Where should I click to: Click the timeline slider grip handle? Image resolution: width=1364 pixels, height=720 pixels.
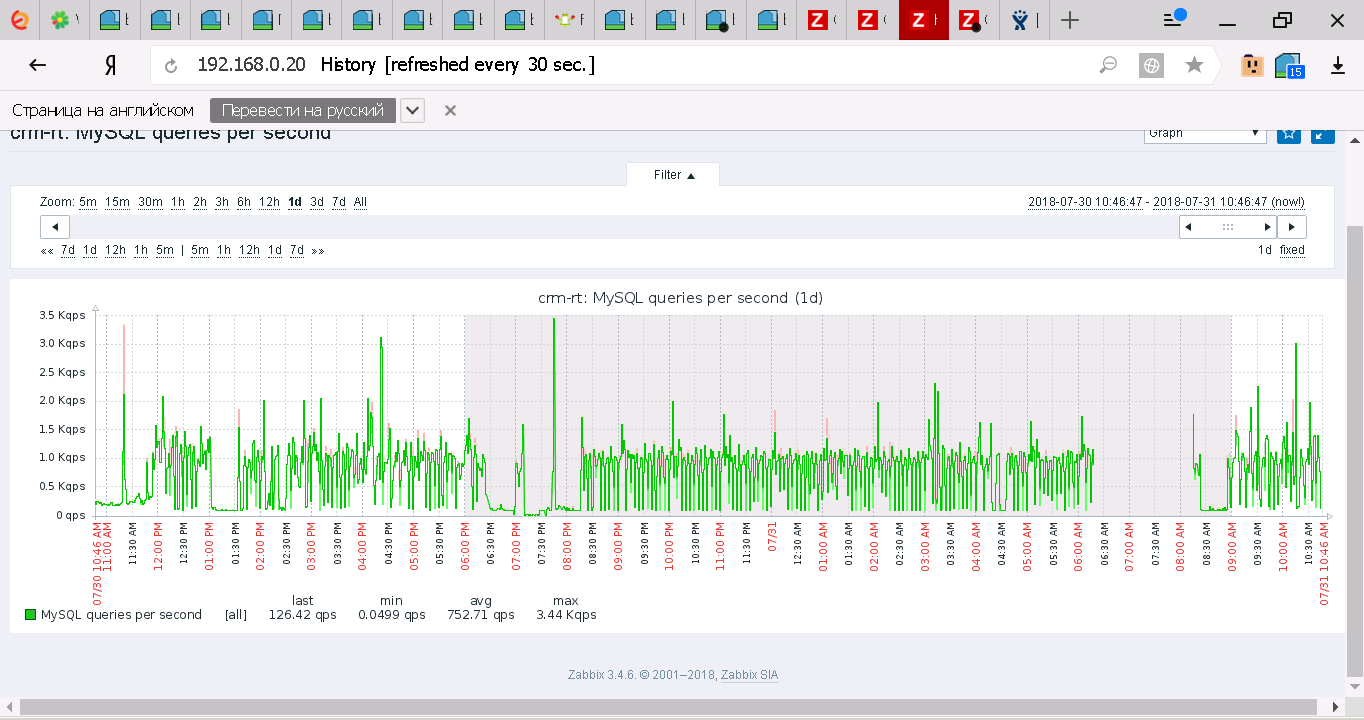point(1228,227)
